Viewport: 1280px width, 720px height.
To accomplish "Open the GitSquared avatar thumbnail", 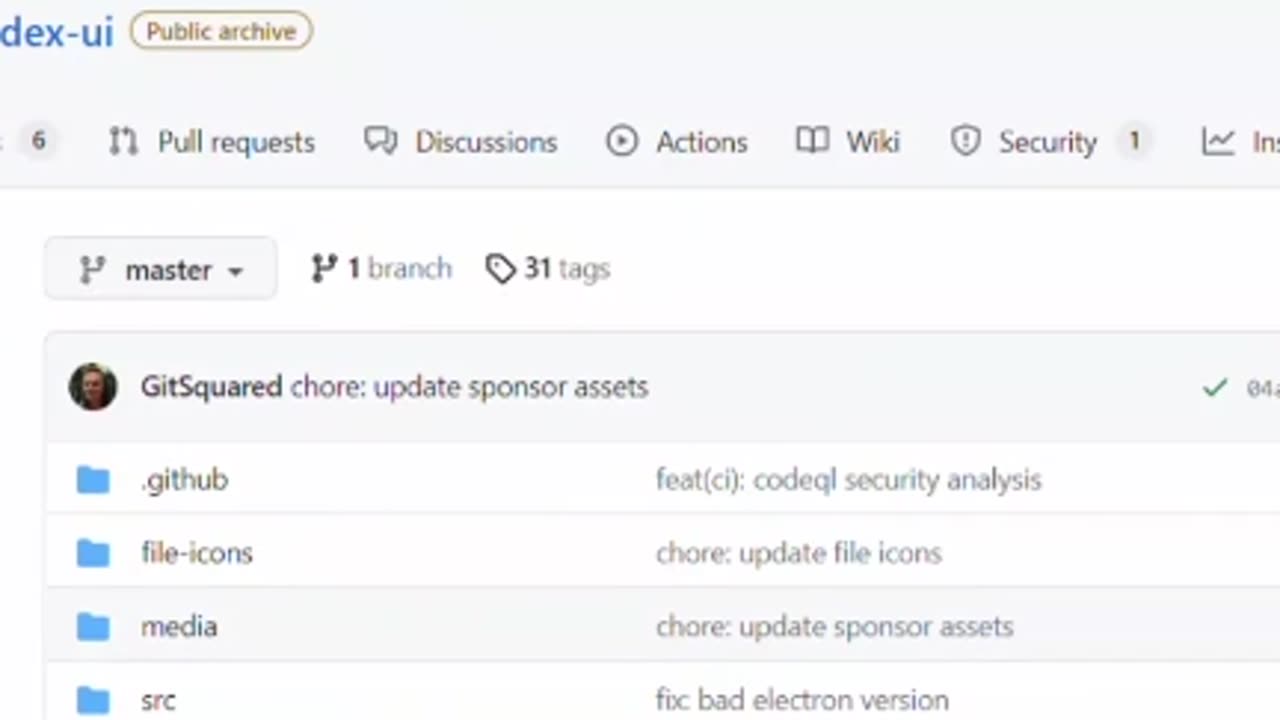I will [x=93, y=387].
